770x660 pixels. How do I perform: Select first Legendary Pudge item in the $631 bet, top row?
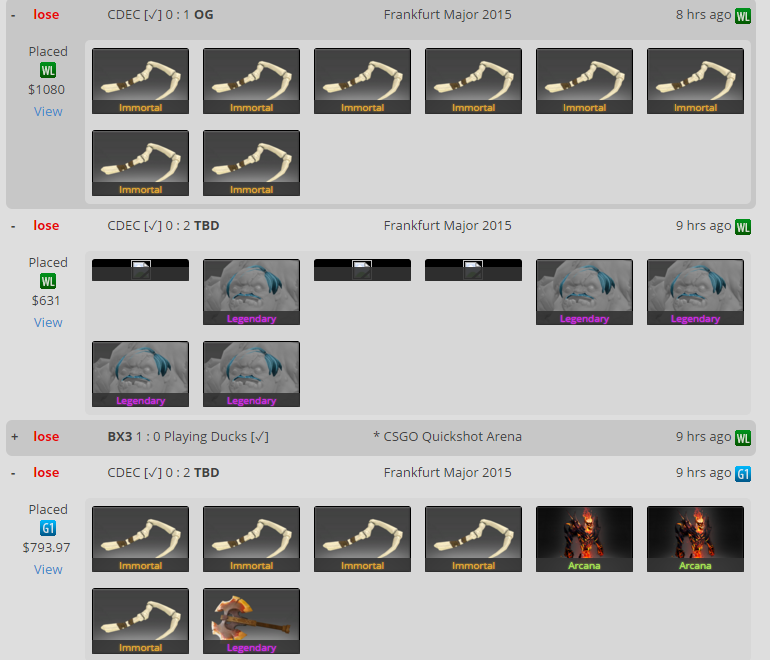point(251,292)
